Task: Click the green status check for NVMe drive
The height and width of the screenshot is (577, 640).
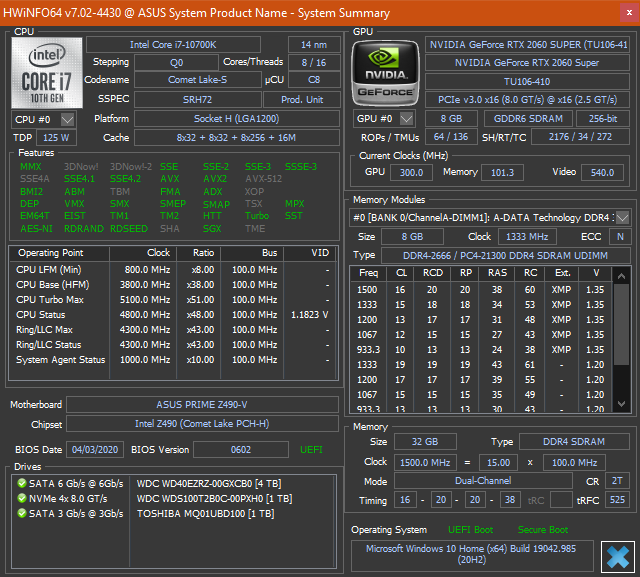Action: tap(22, 498)
